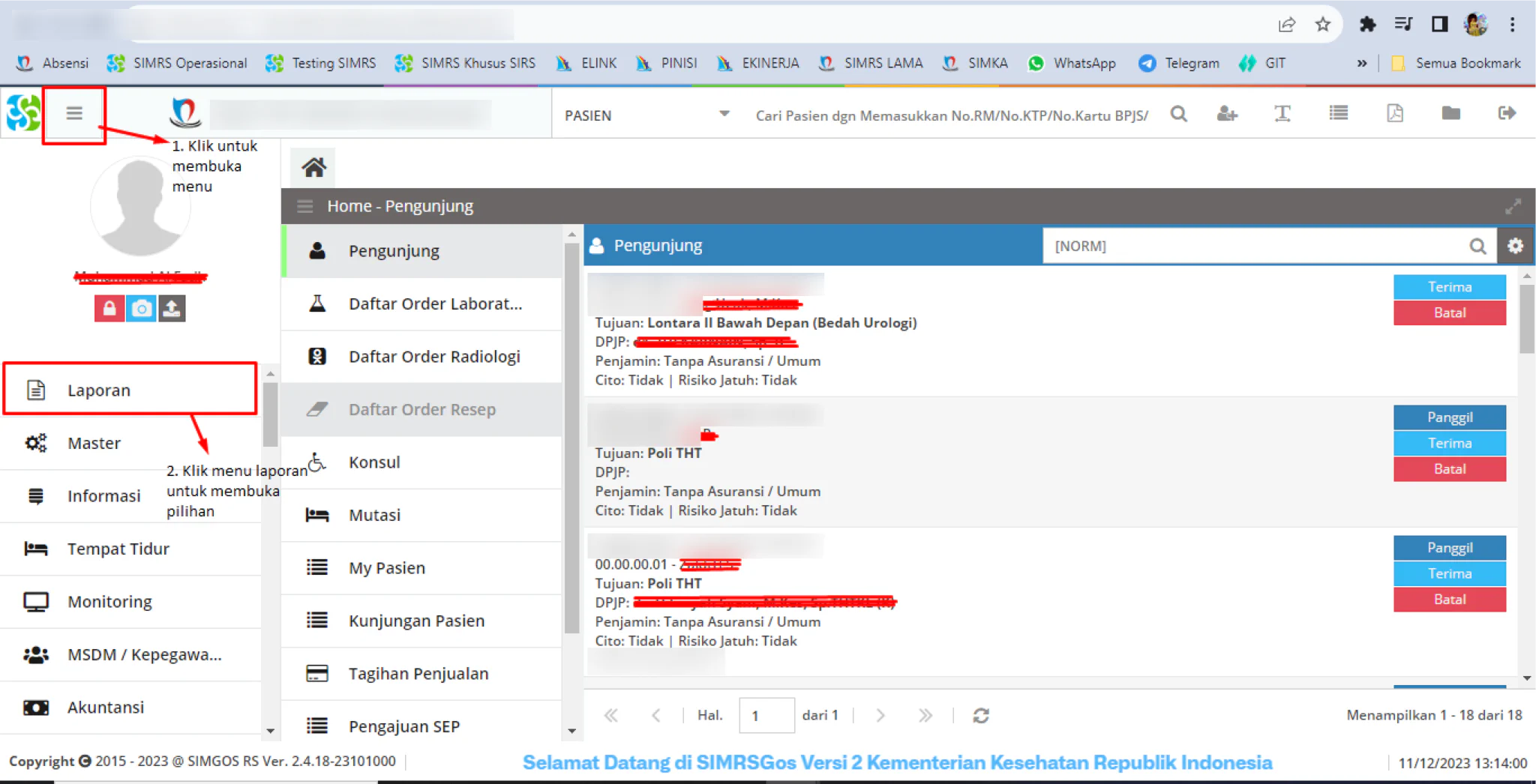Viewport: 1536px width, 784px height.
Task: Click the home icon tab
Action: (313, 167)
